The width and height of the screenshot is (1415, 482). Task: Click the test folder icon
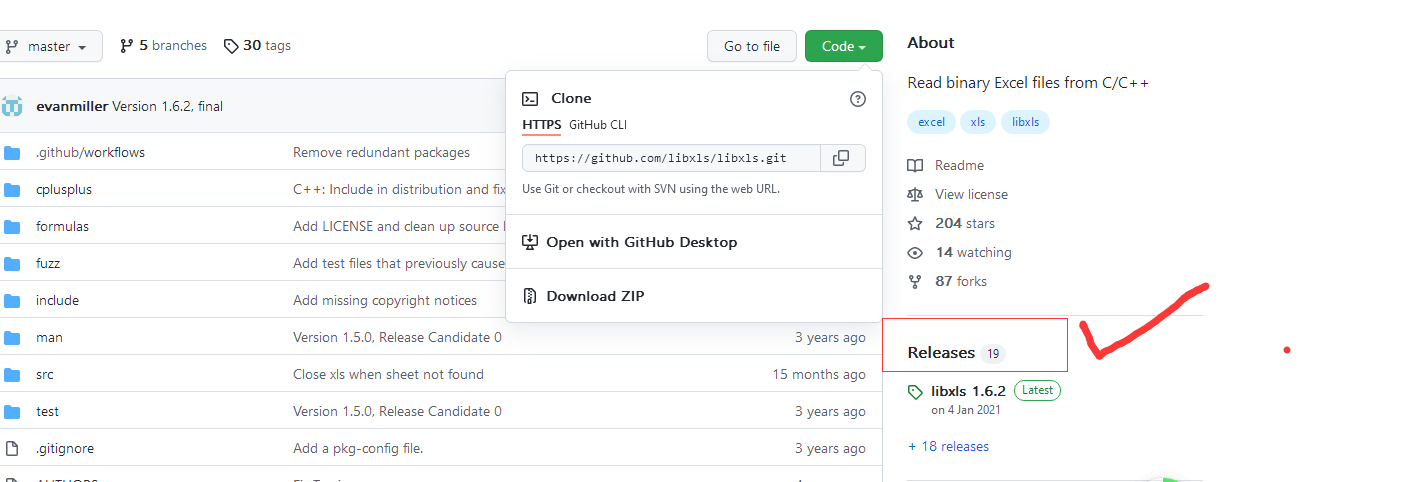click(12, 412)
